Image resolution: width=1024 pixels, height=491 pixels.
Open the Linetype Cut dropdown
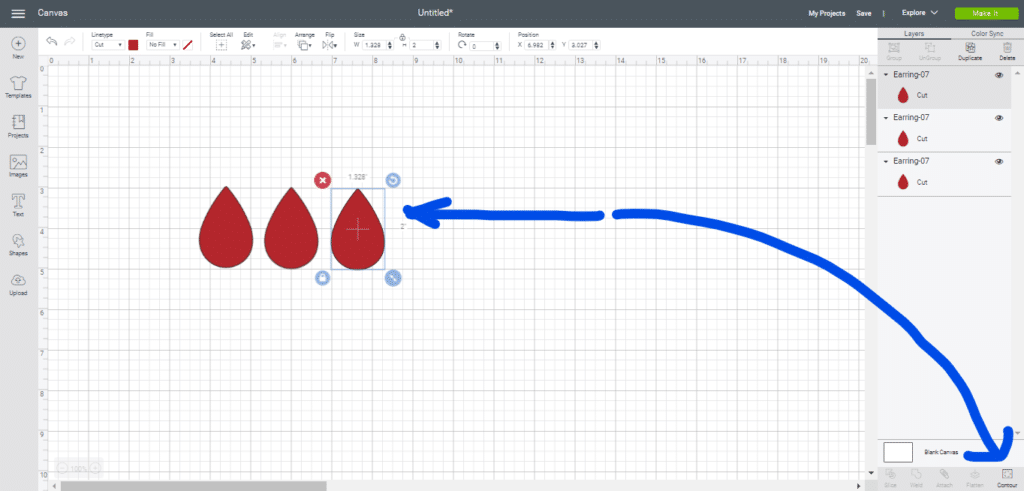click(x=108, y=45)
